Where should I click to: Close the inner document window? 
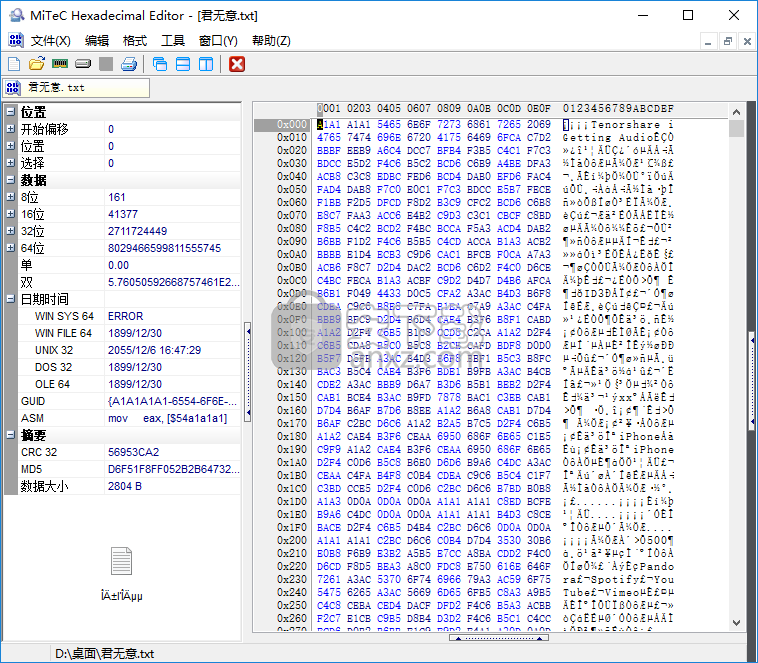coord(747,42)
